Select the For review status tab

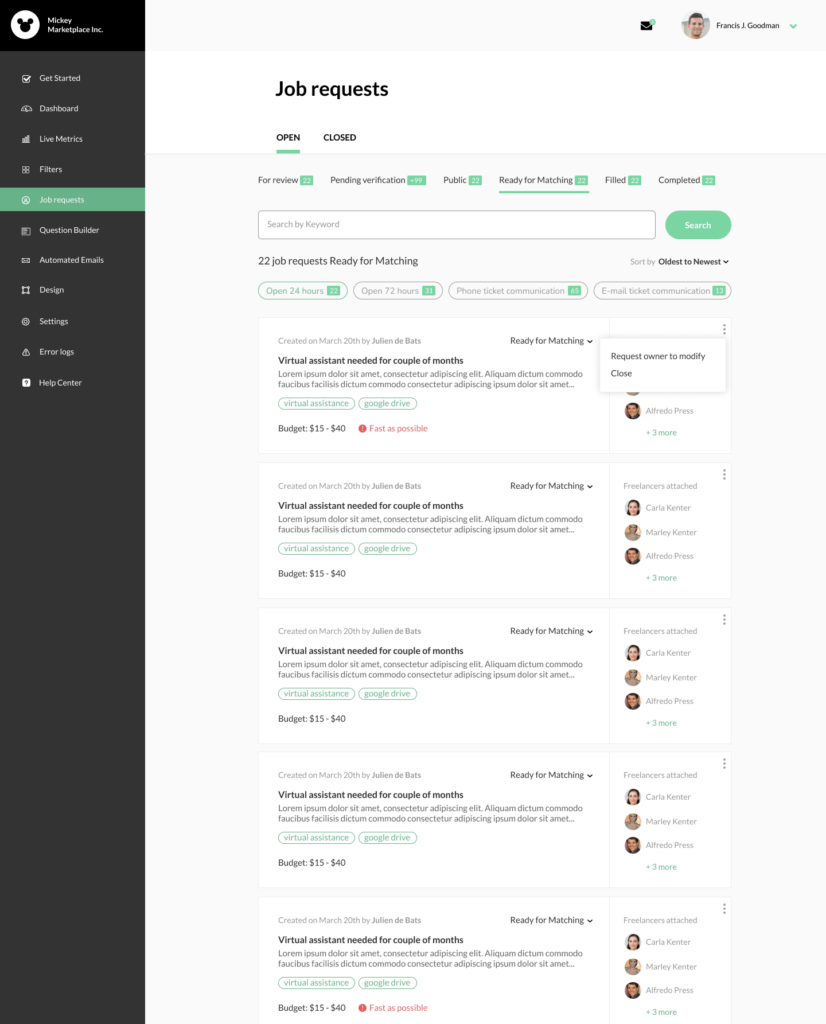285,180
